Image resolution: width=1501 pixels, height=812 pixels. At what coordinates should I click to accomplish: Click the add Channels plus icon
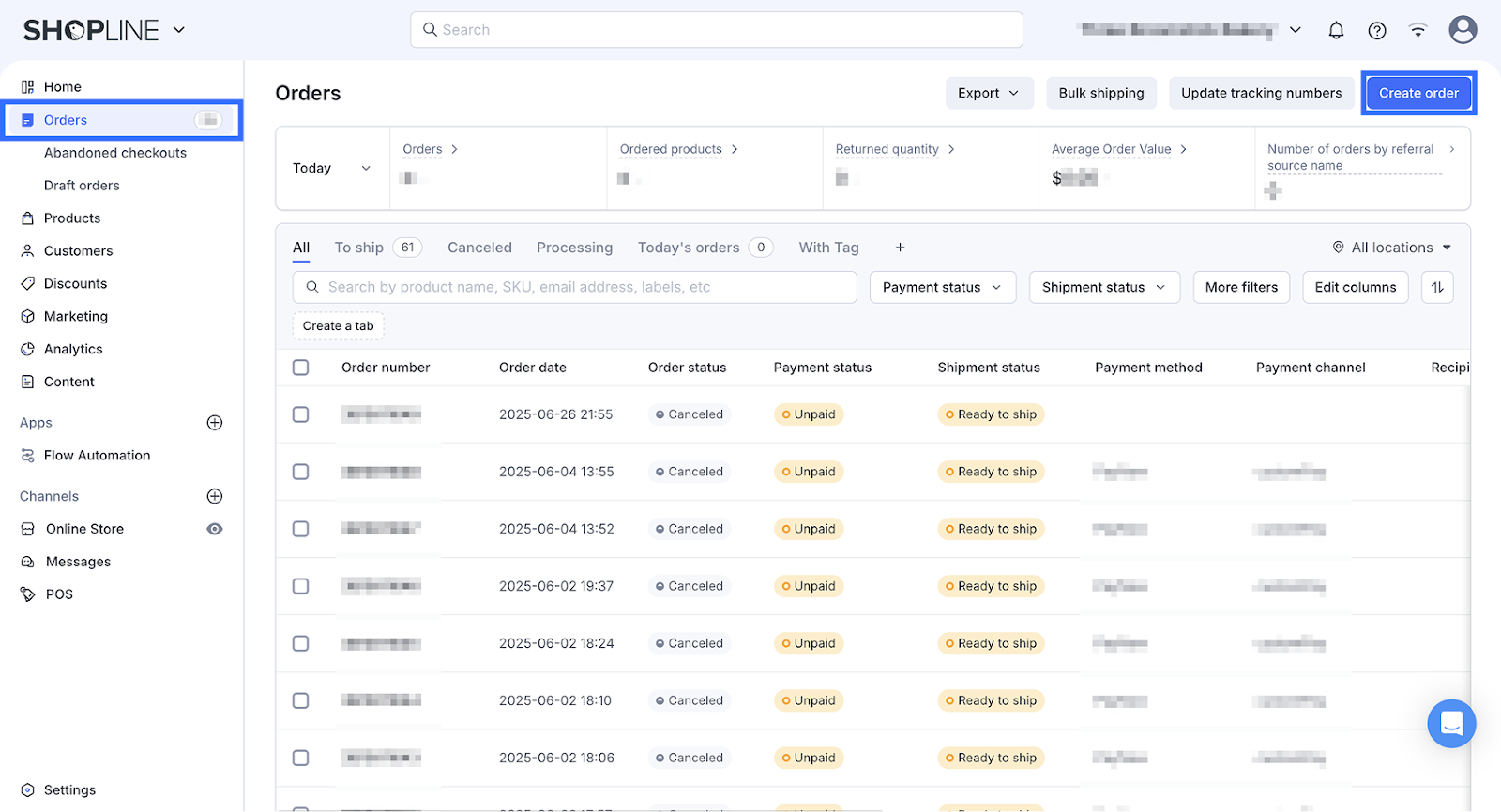coord(215,496)
